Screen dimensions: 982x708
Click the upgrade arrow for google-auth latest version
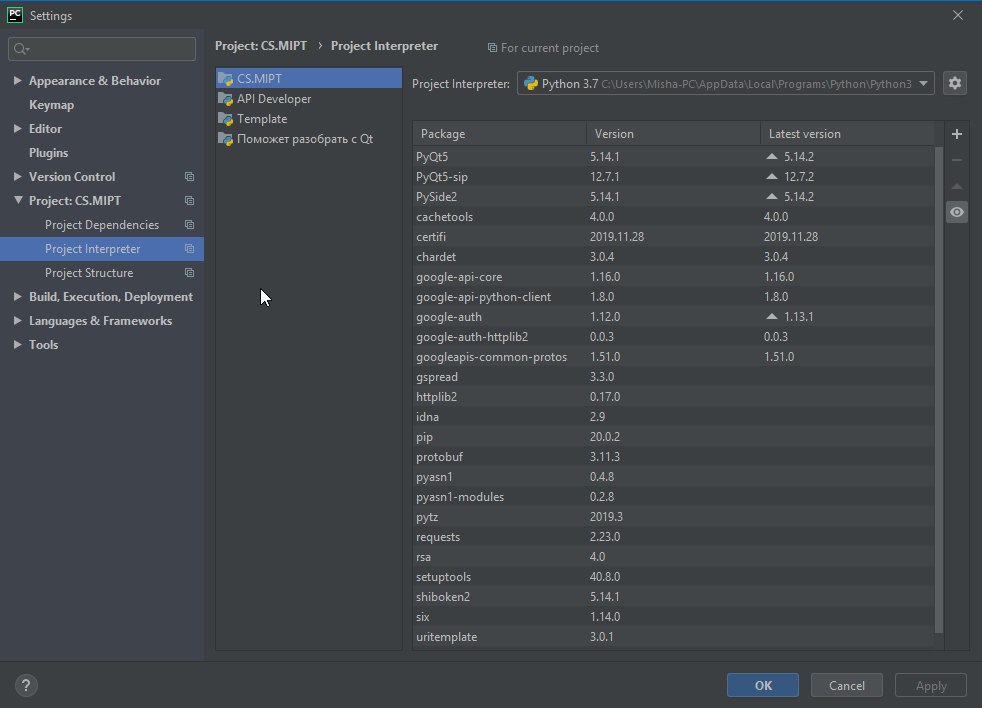point(772,316)
